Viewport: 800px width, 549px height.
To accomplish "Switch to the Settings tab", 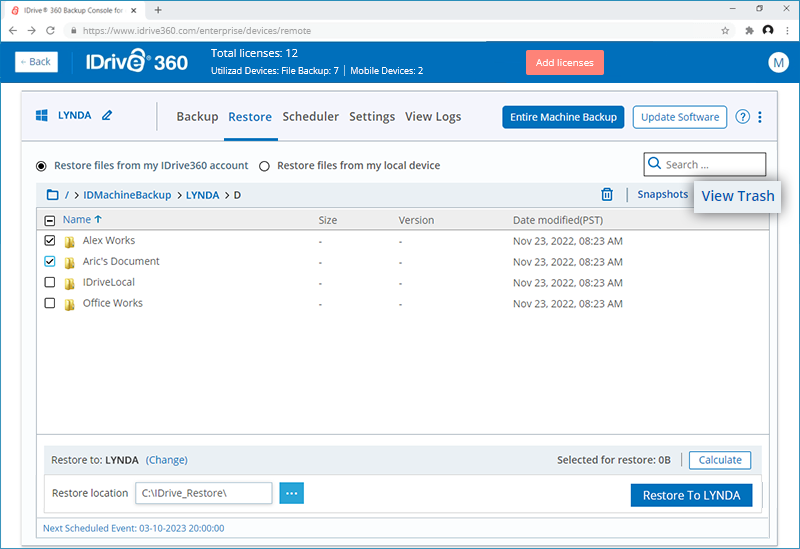I will pyautogui.click(x=372, y=117).
